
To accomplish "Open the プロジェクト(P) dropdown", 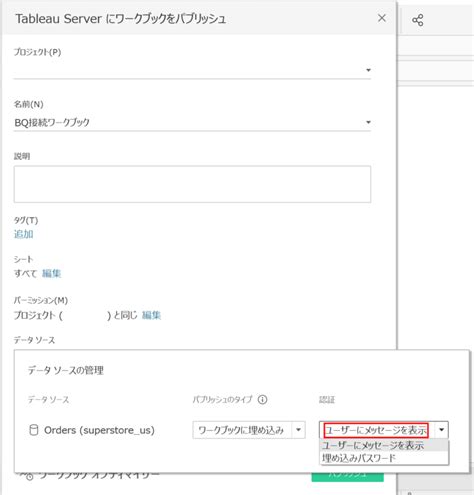I will coord(368,70).
